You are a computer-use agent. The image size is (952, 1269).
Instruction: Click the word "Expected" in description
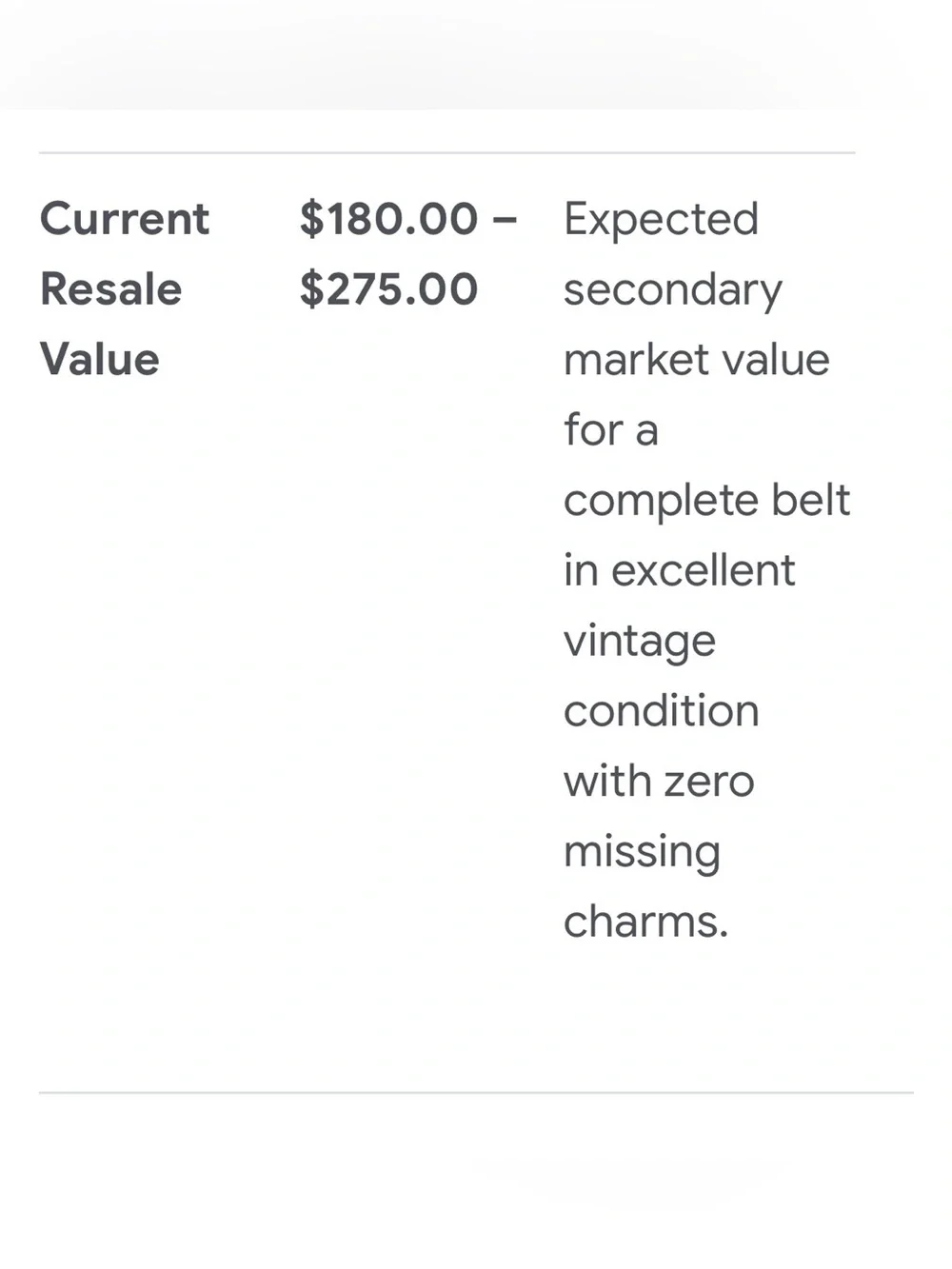(662, 220)
